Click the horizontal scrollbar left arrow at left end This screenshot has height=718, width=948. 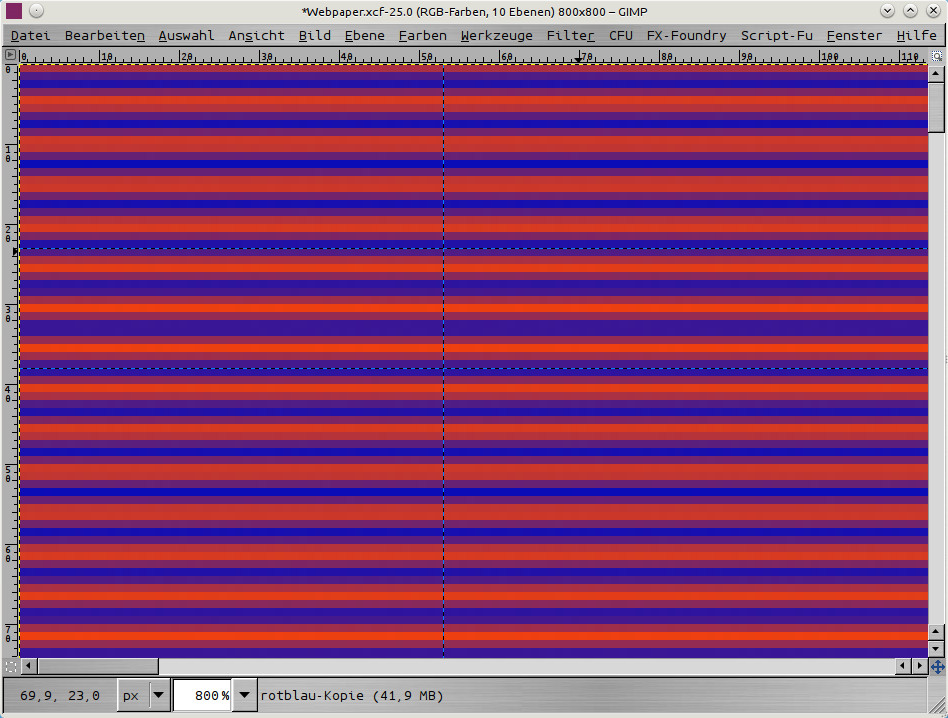pyautogui.click(x=27, y=666)
